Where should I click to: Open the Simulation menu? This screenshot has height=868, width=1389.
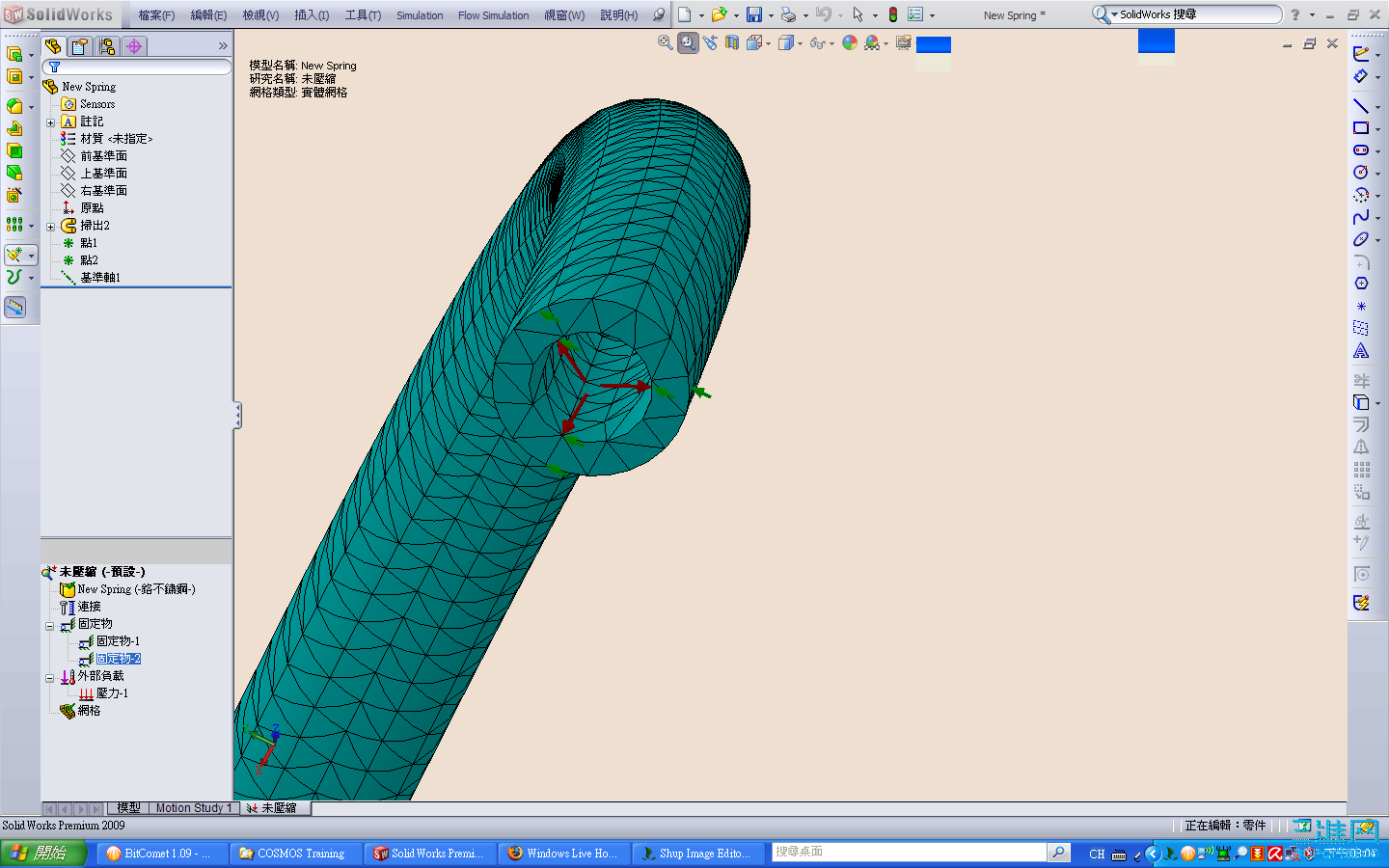tap(420, 14)
